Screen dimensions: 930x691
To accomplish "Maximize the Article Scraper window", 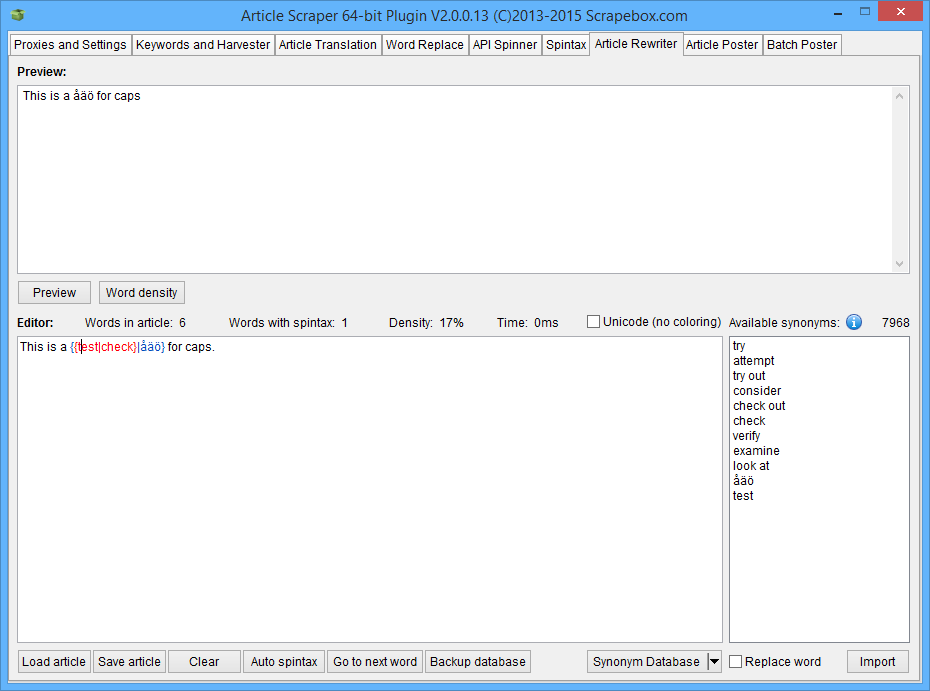I will point(865,12).
